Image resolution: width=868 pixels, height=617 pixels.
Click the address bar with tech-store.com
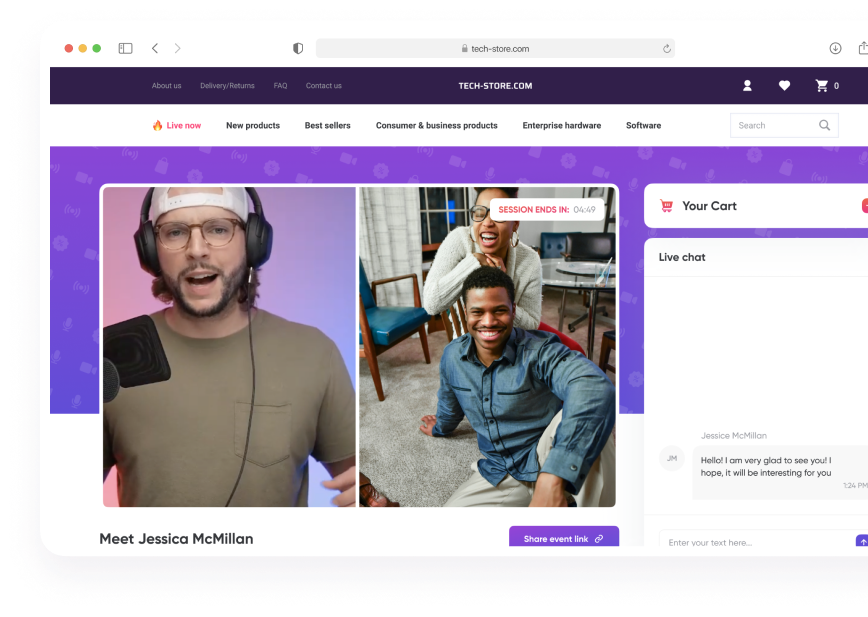pos(495,49)
